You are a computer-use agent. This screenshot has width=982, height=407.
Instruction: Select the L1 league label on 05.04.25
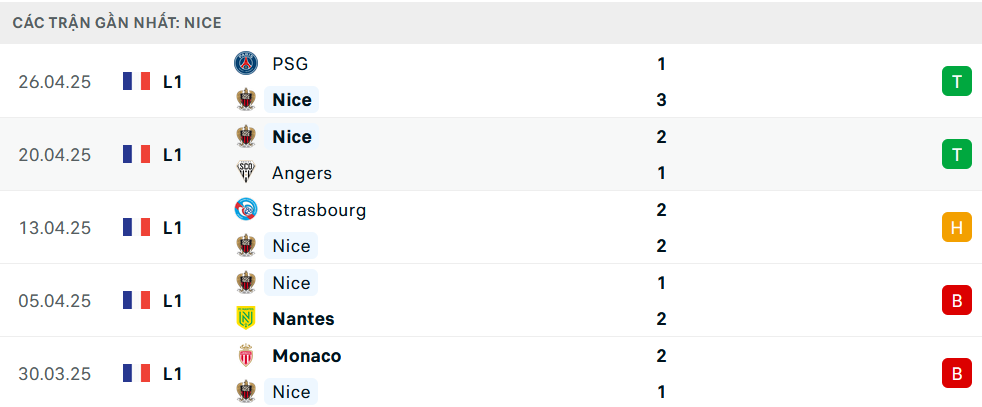172,301
